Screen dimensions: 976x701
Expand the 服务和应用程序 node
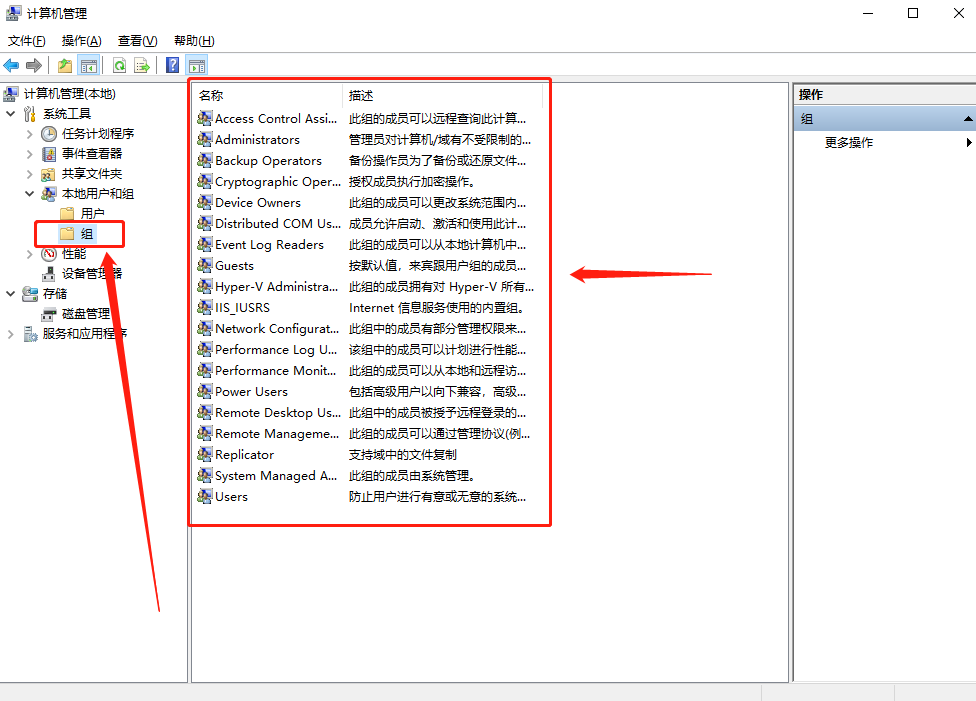click(x=11, y=334)
